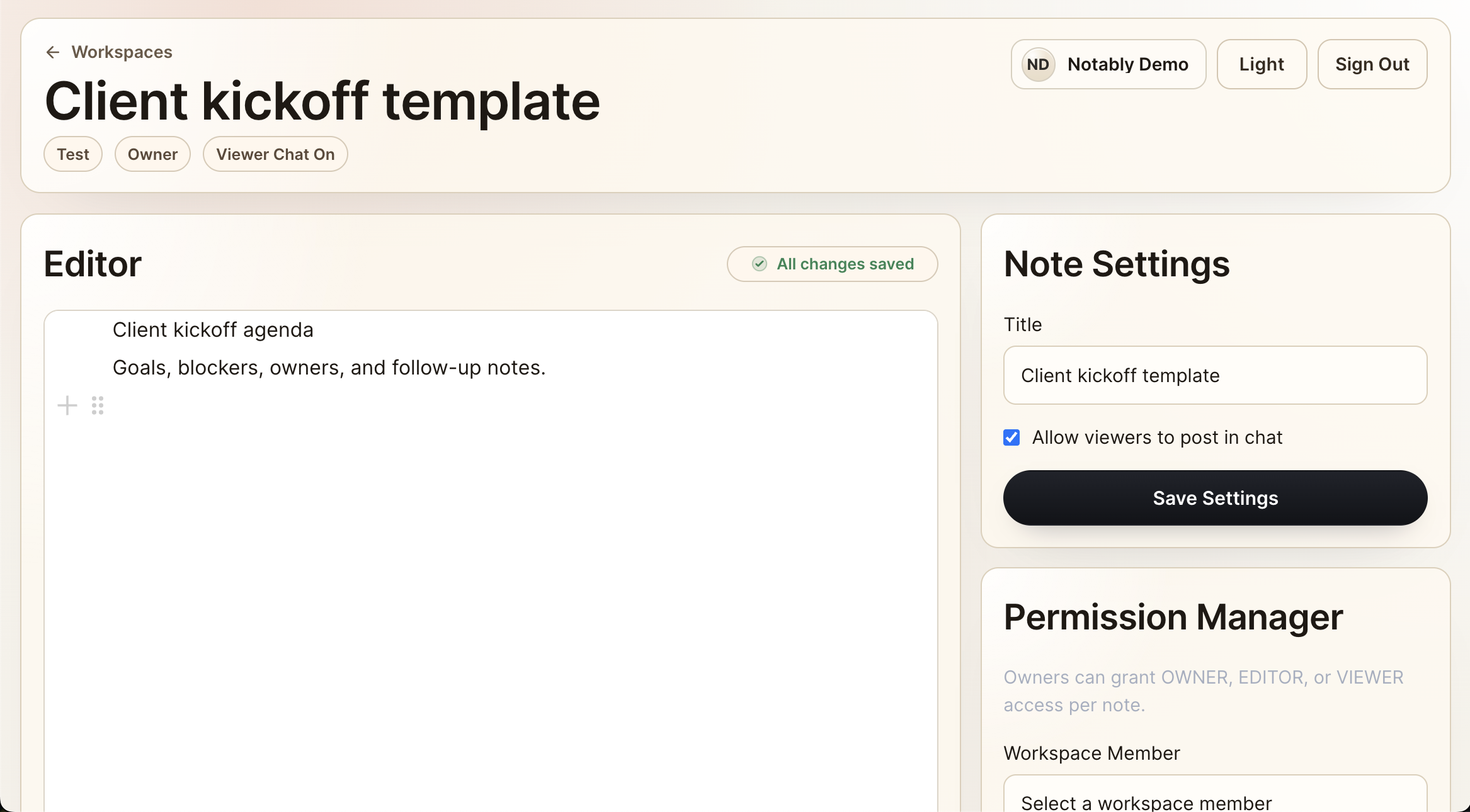Click into the Title input field

point(1215,375)
